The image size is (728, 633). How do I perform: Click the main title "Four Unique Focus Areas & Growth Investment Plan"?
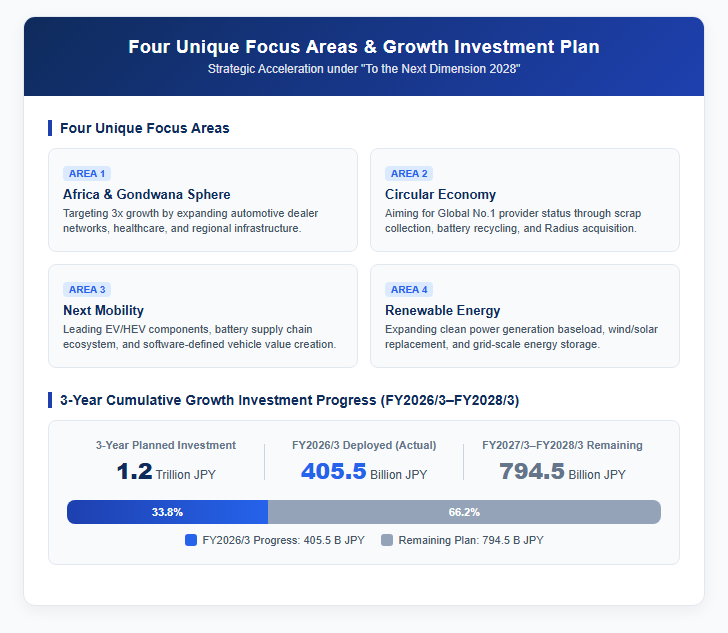(x=364, y=47)
